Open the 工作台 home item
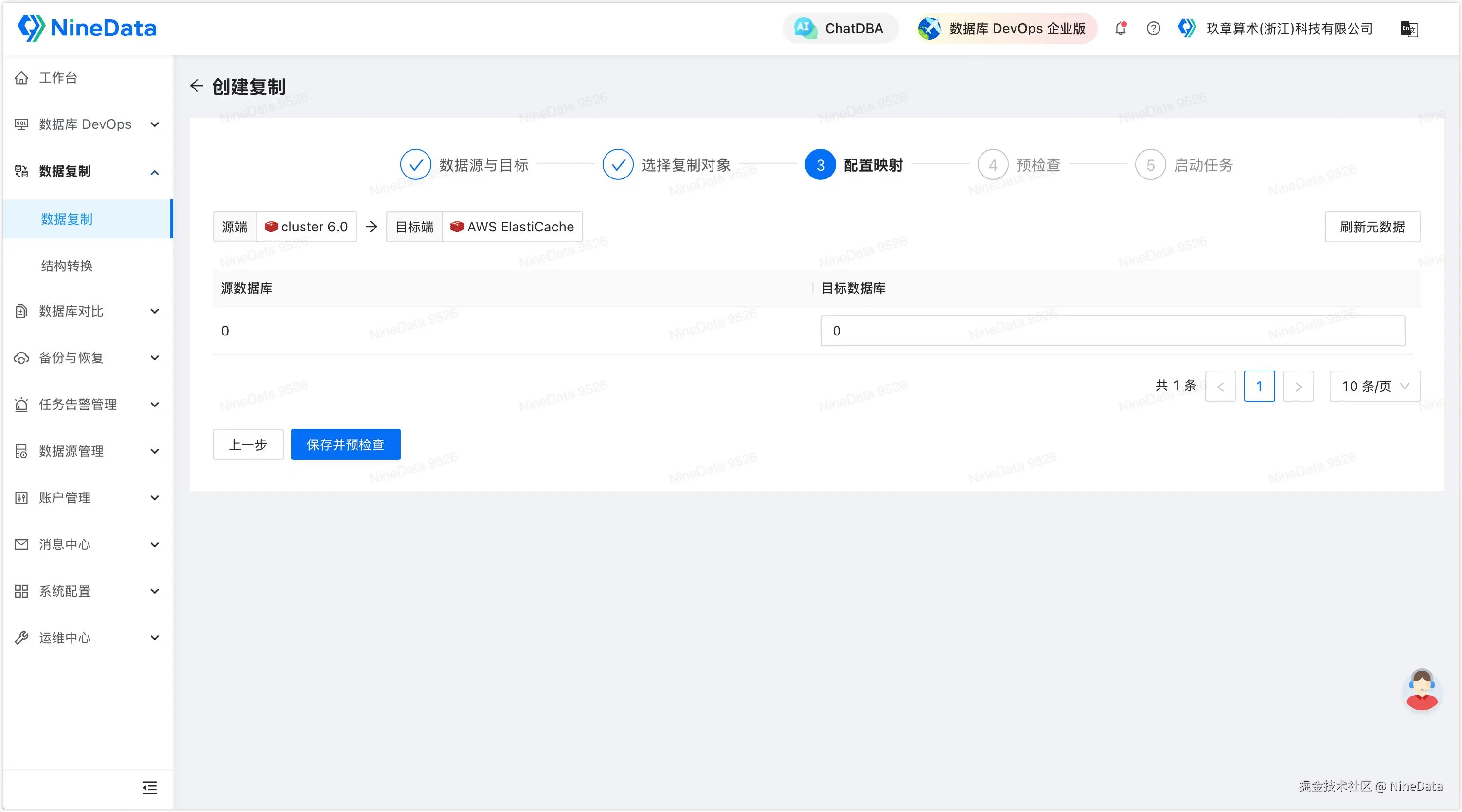1462x812 pixels. [58, 78]
